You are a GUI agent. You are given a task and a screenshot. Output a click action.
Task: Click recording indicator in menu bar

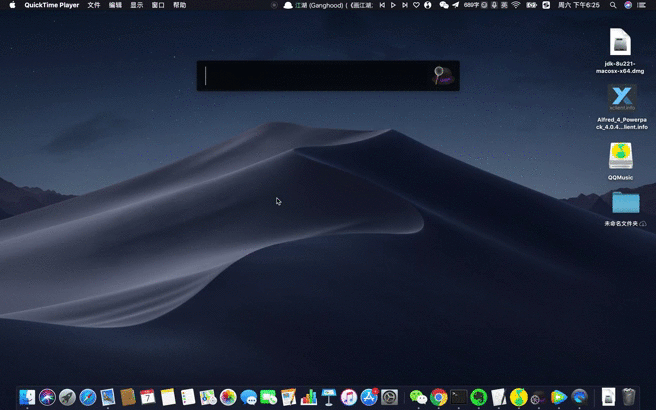click(274, 5)
